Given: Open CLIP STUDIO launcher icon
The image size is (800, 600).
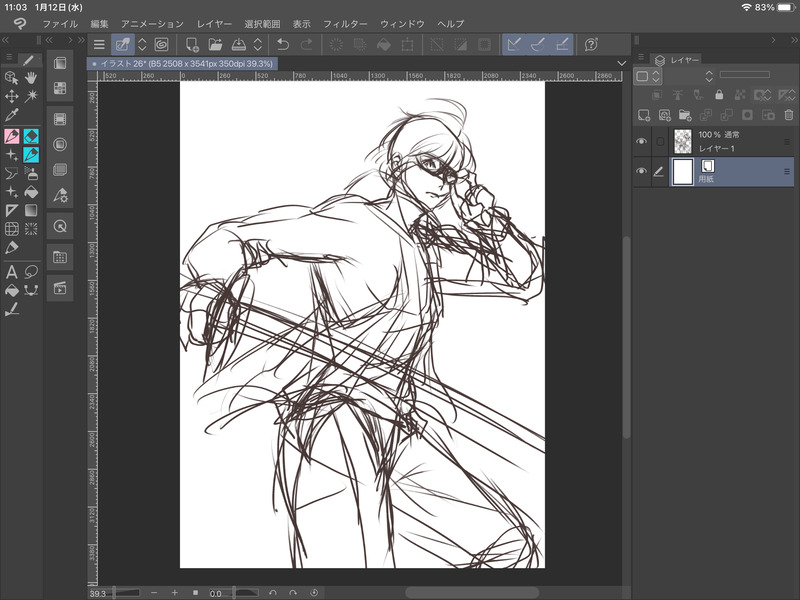Looking at the screenshot, I should tap(161, 44).
